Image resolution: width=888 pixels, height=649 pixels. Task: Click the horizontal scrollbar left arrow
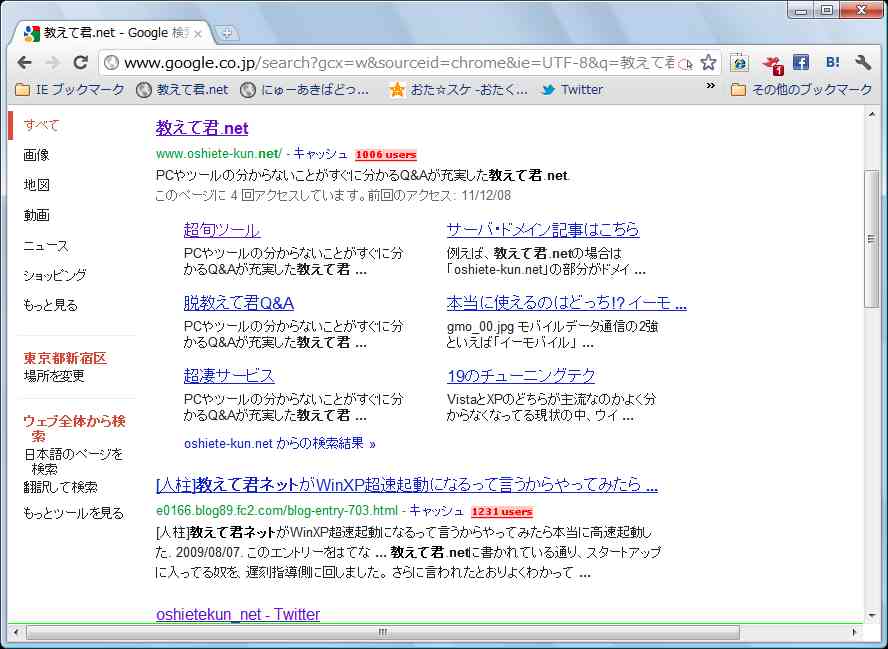coord(15,632)
